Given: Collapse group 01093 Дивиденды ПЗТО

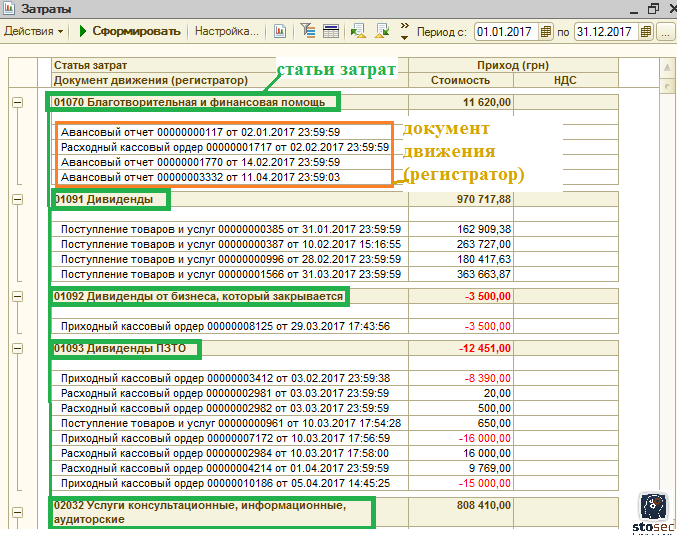Looking at the screenshot, I should pyautogui.click(x=17, y=349).
